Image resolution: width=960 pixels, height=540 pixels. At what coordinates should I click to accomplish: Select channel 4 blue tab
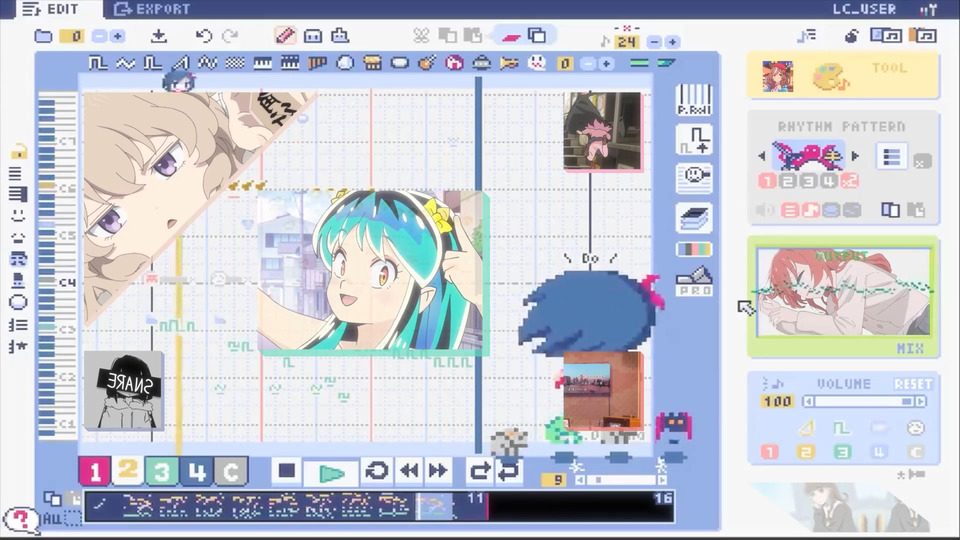(x=196, y=471)
